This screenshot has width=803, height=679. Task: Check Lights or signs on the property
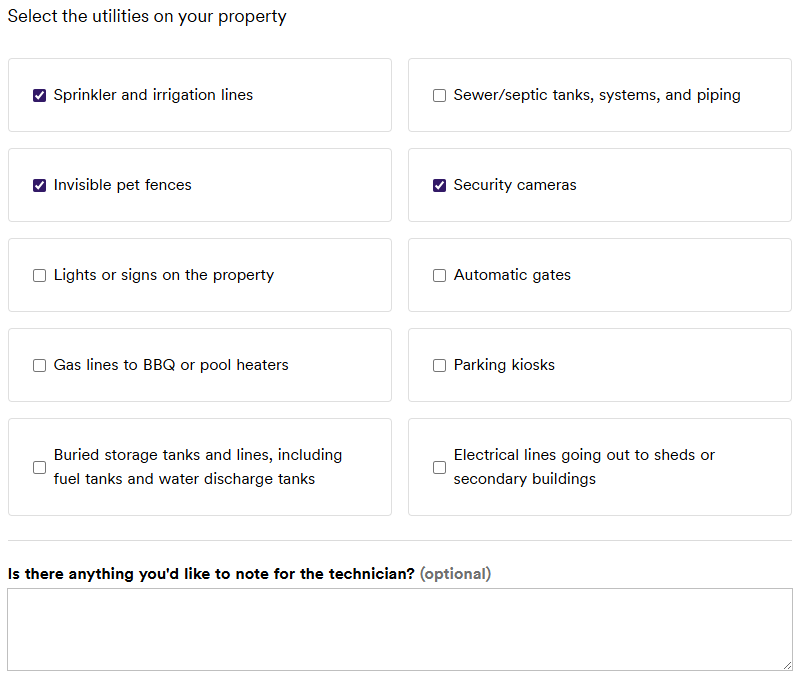[39, 275]
